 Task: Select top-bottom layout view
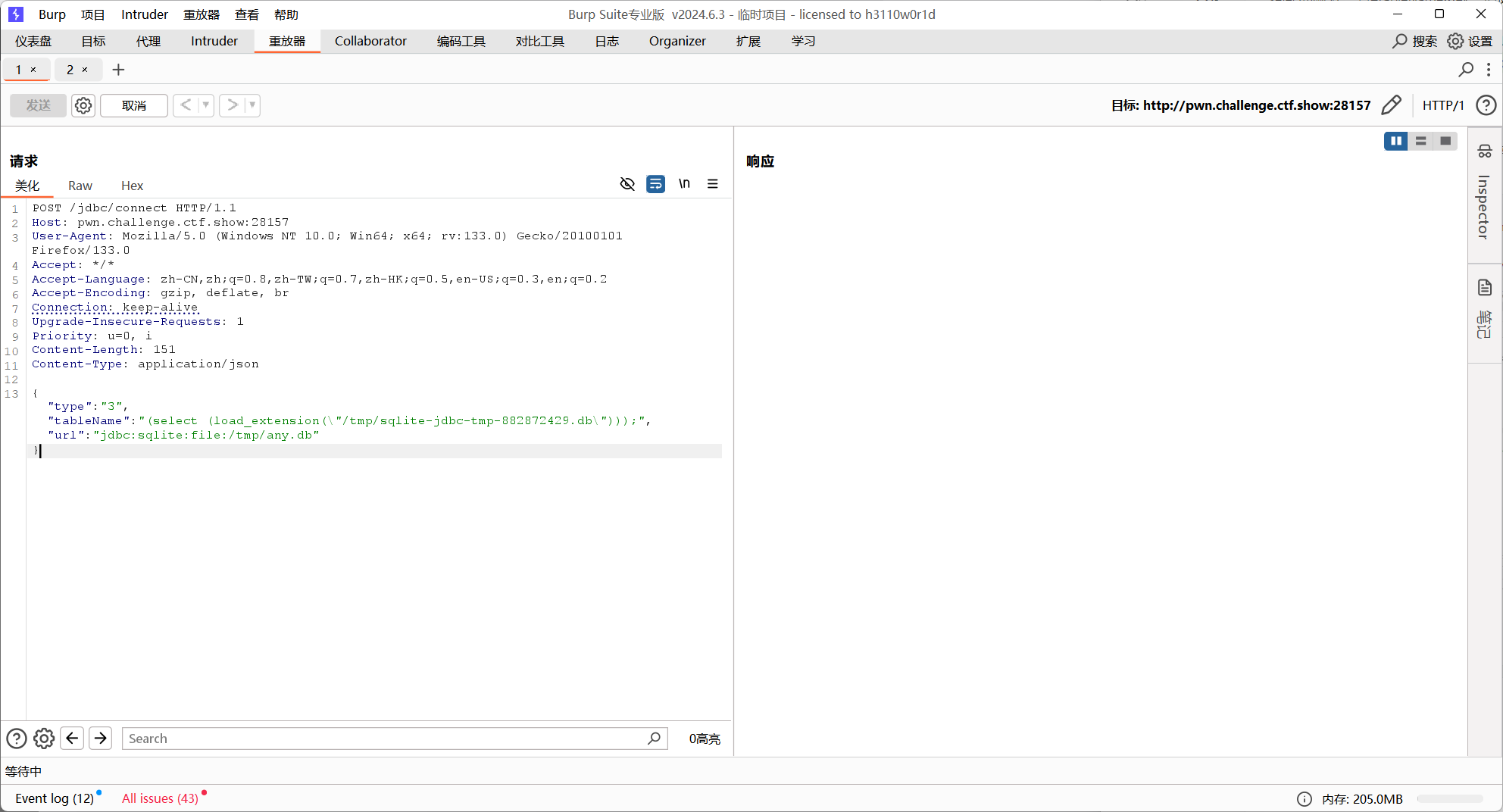[1420, 141]
